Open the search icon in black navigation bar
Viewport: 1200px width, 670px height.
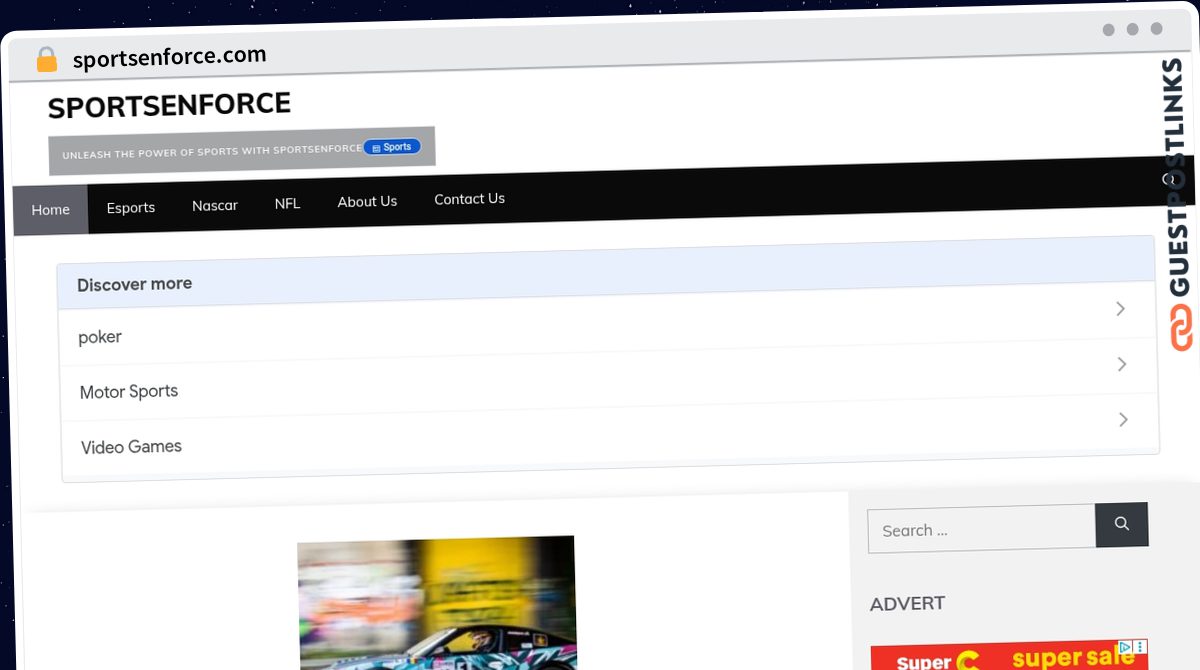pyautogui.click(x=1167, y=179)
